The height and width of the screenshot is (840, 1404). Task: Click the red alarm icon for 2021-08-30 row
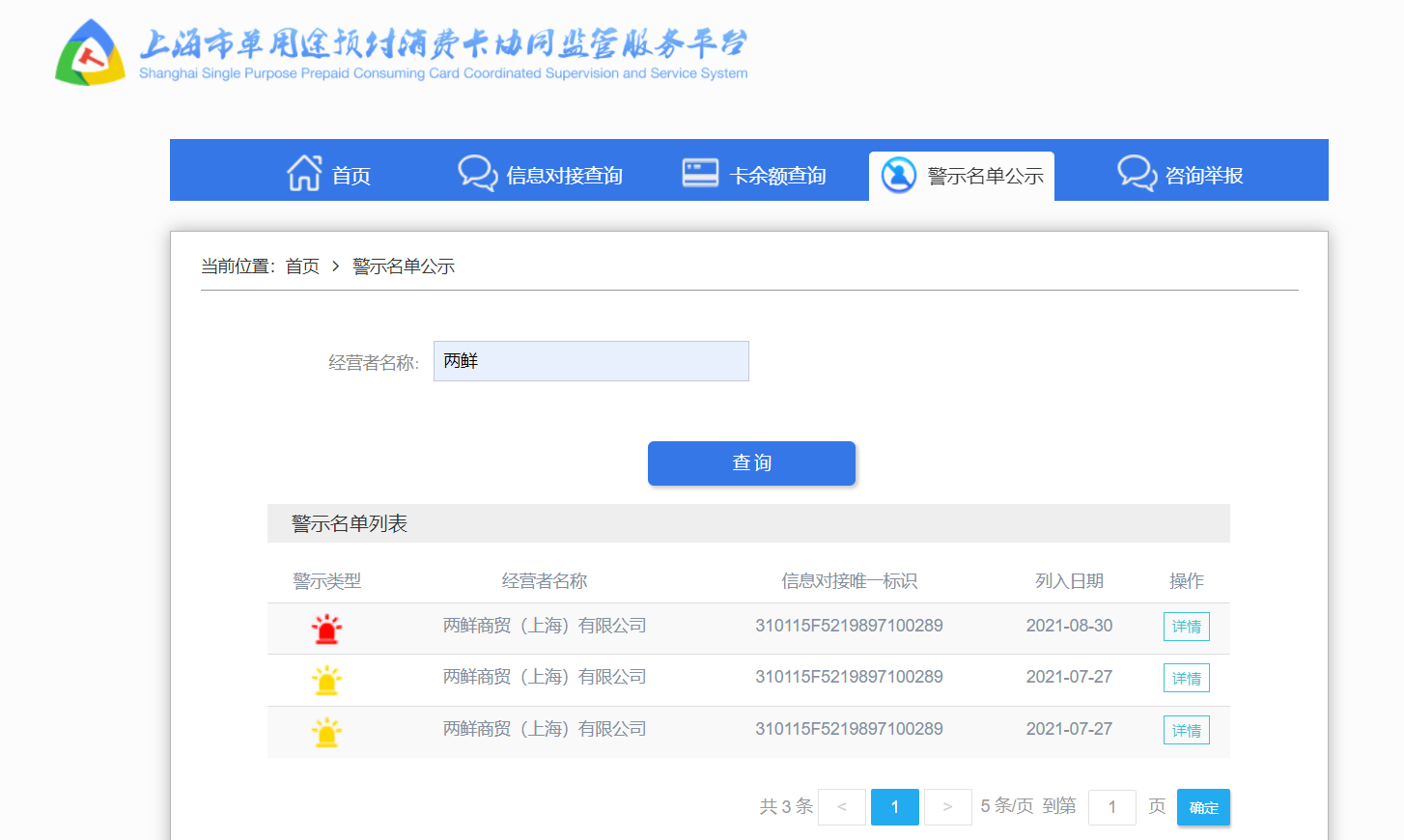(x=326, y=629)
